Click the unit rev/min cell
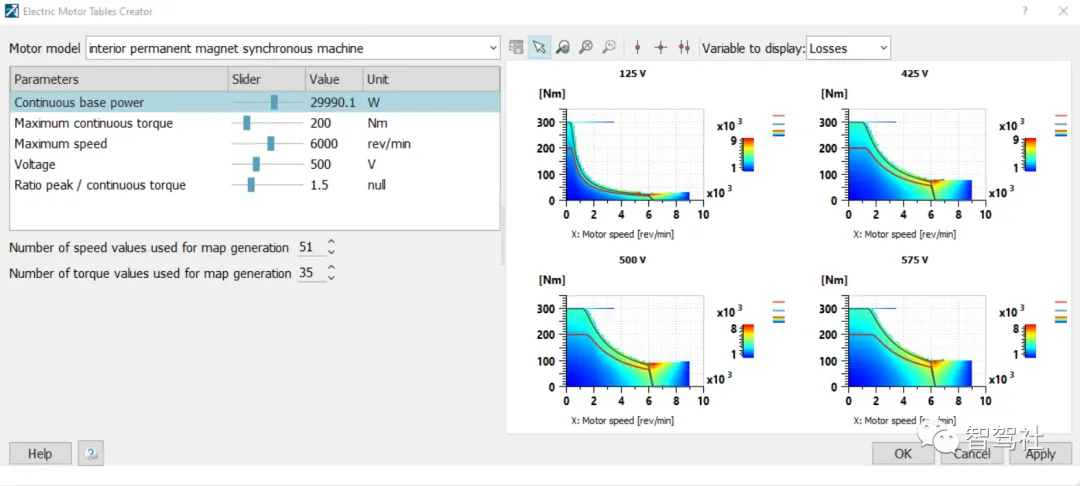This screenshot has width=1080, height=486. click(389, 144)
